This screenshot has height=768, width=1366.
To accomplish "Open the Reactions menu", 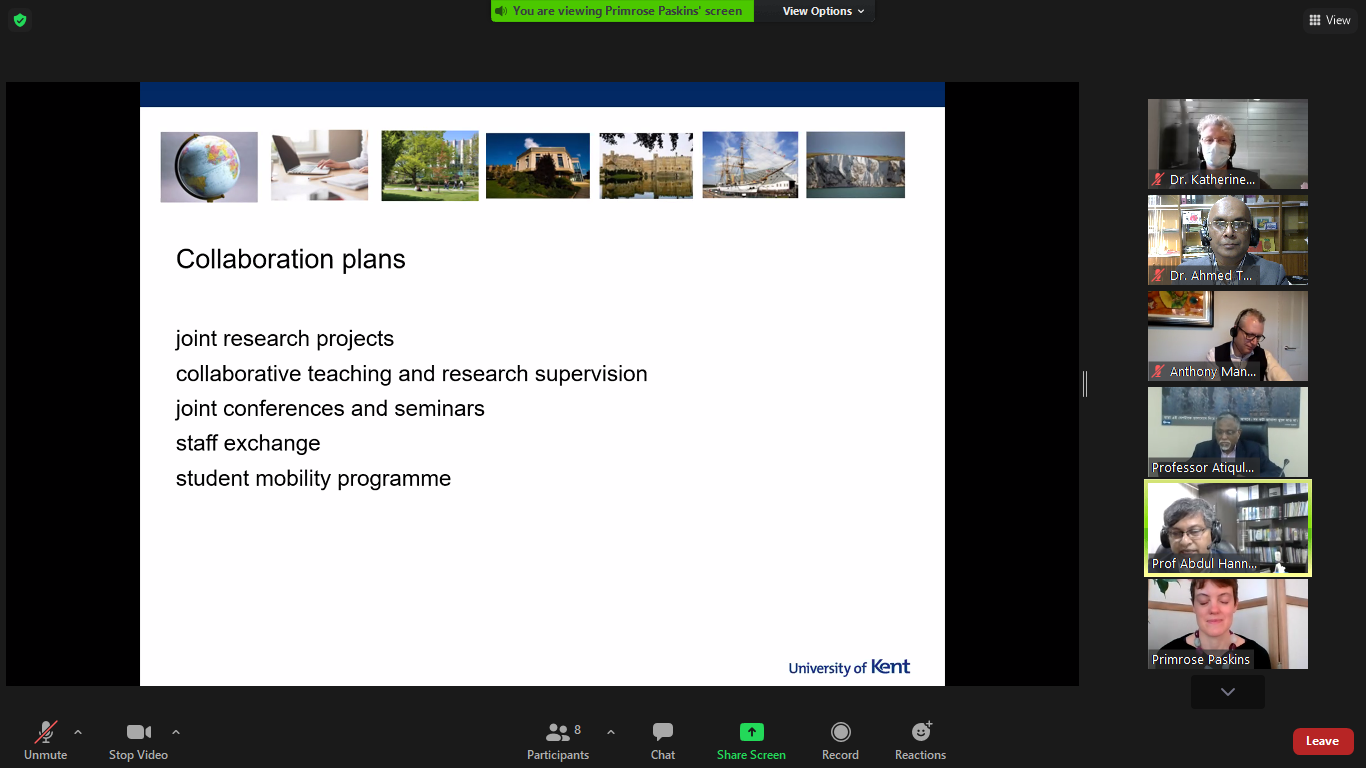I will [x=921, y=740].
